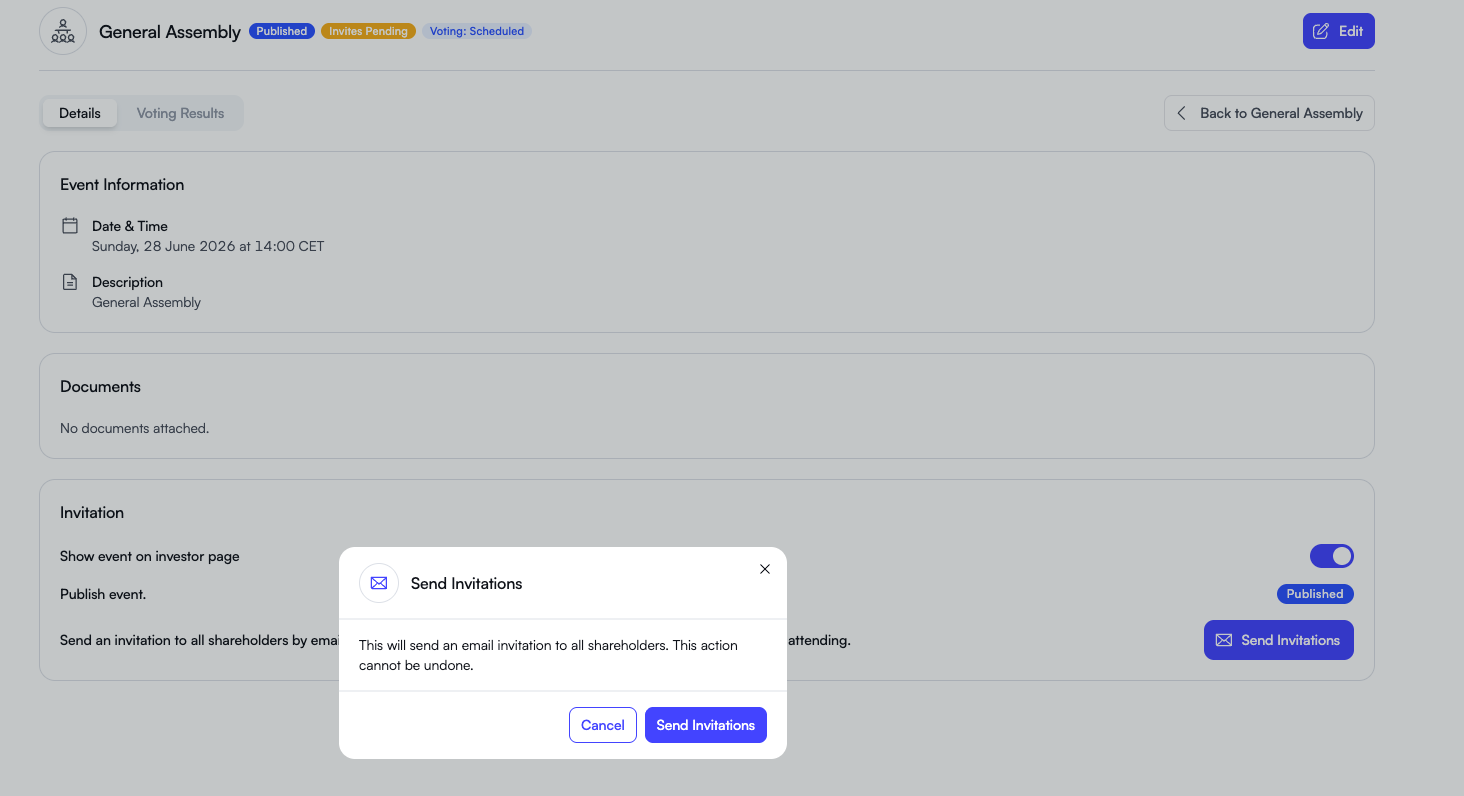Image resolution: width=1464 pixels, height=796 pixels.
Task: Click the Send Invitations button in Invitation card
Action: click(1278, 640)
